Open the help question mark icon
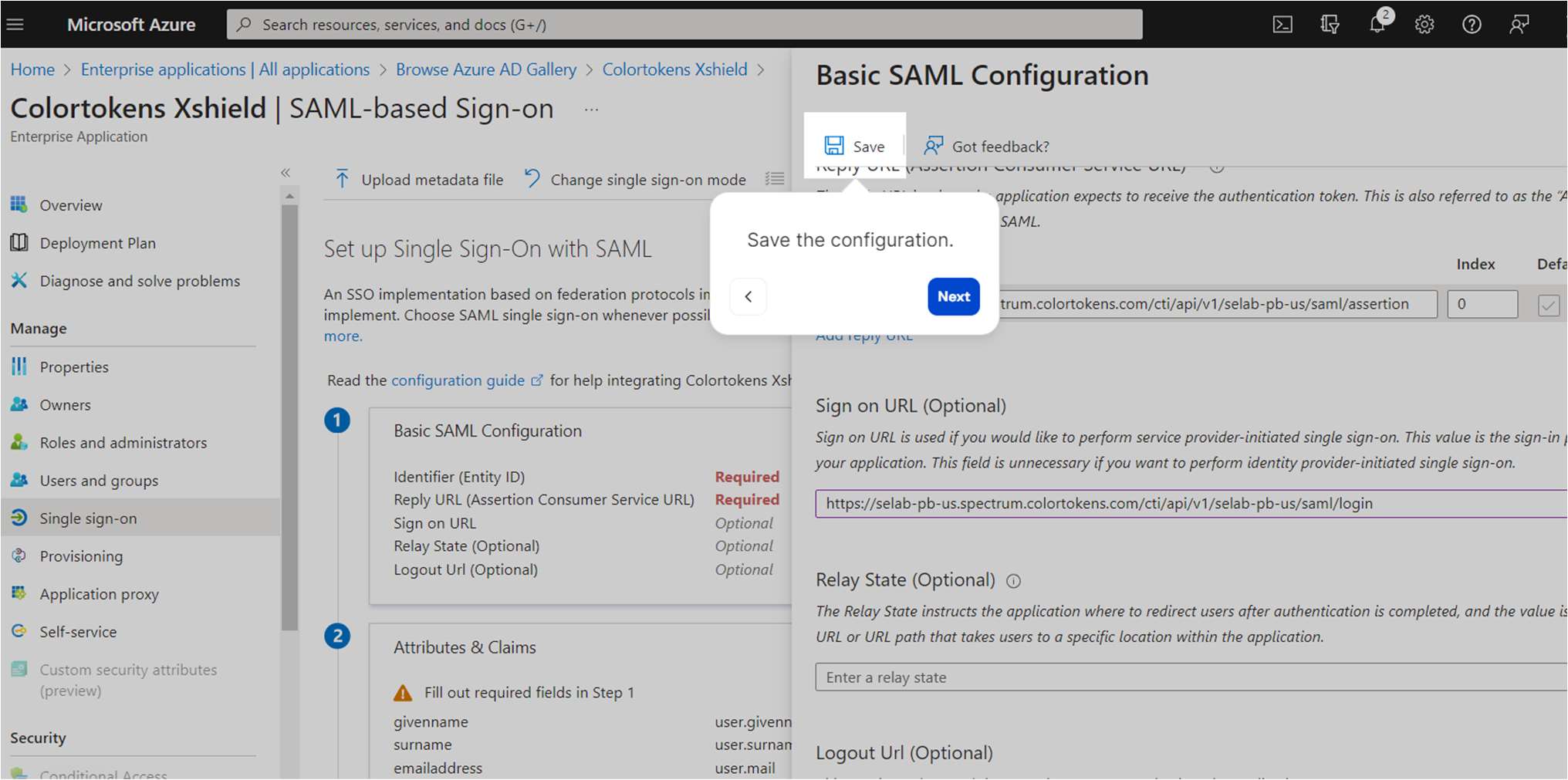1568x780 pixels. pos(1472,24)
